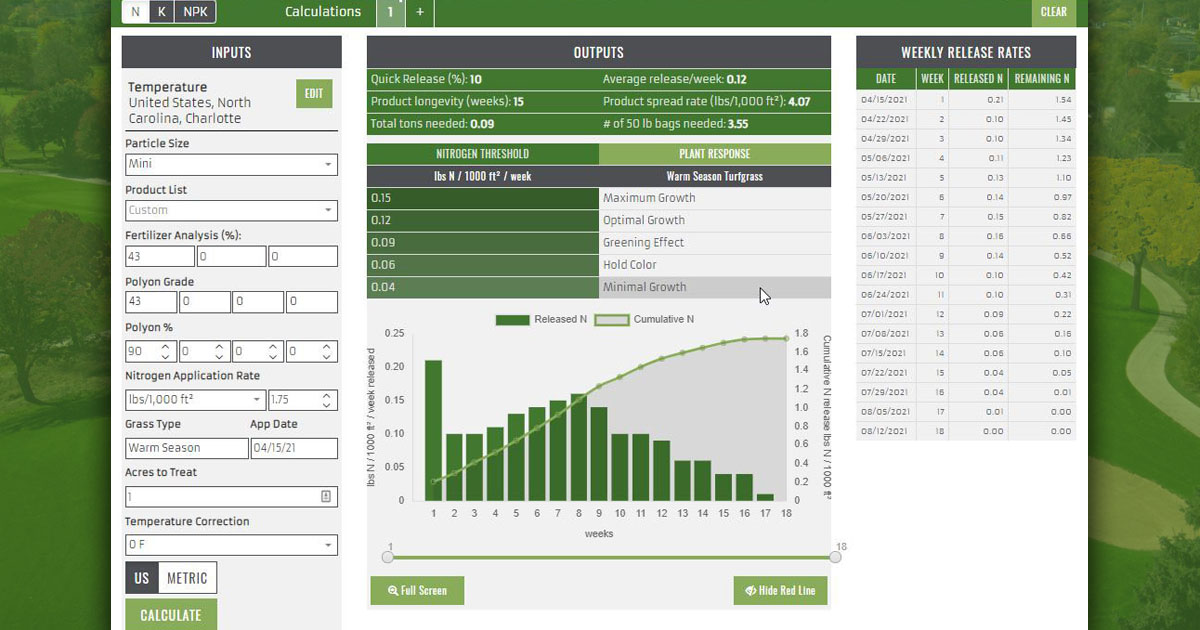Click the "+" to add a new calculation

[x=419, y=13]
